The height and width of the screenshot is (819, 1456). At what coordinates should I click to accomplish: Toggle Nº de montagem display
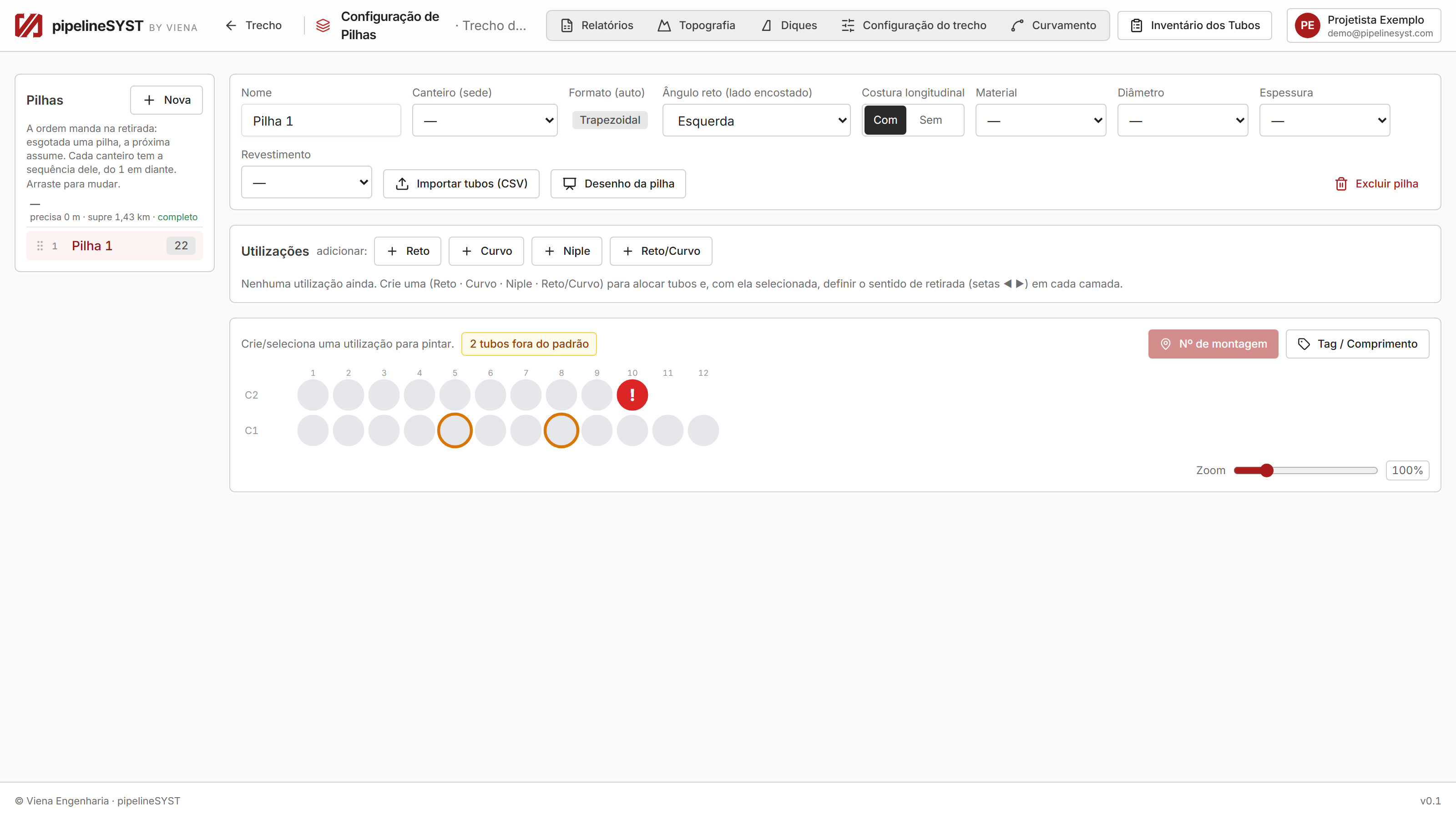[x=1213, y=344]
